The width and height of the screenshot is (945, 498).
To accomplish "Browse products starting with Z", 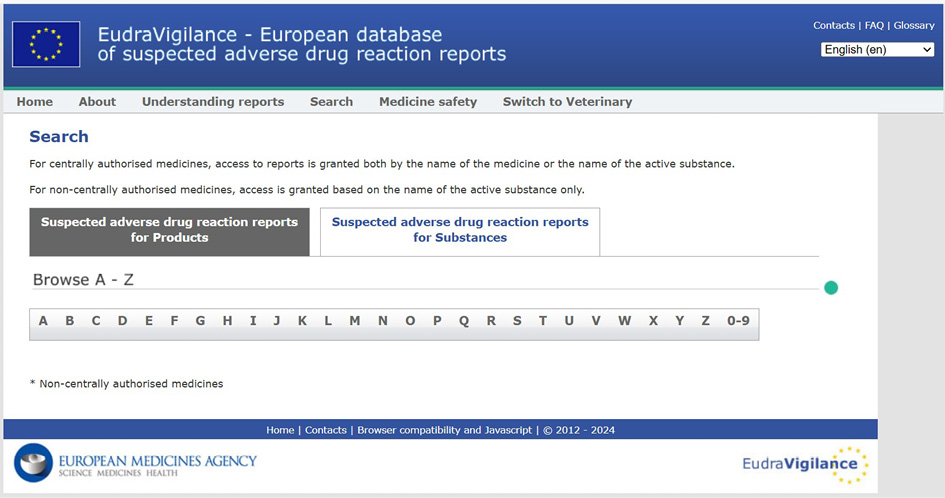I will point(705,321).
